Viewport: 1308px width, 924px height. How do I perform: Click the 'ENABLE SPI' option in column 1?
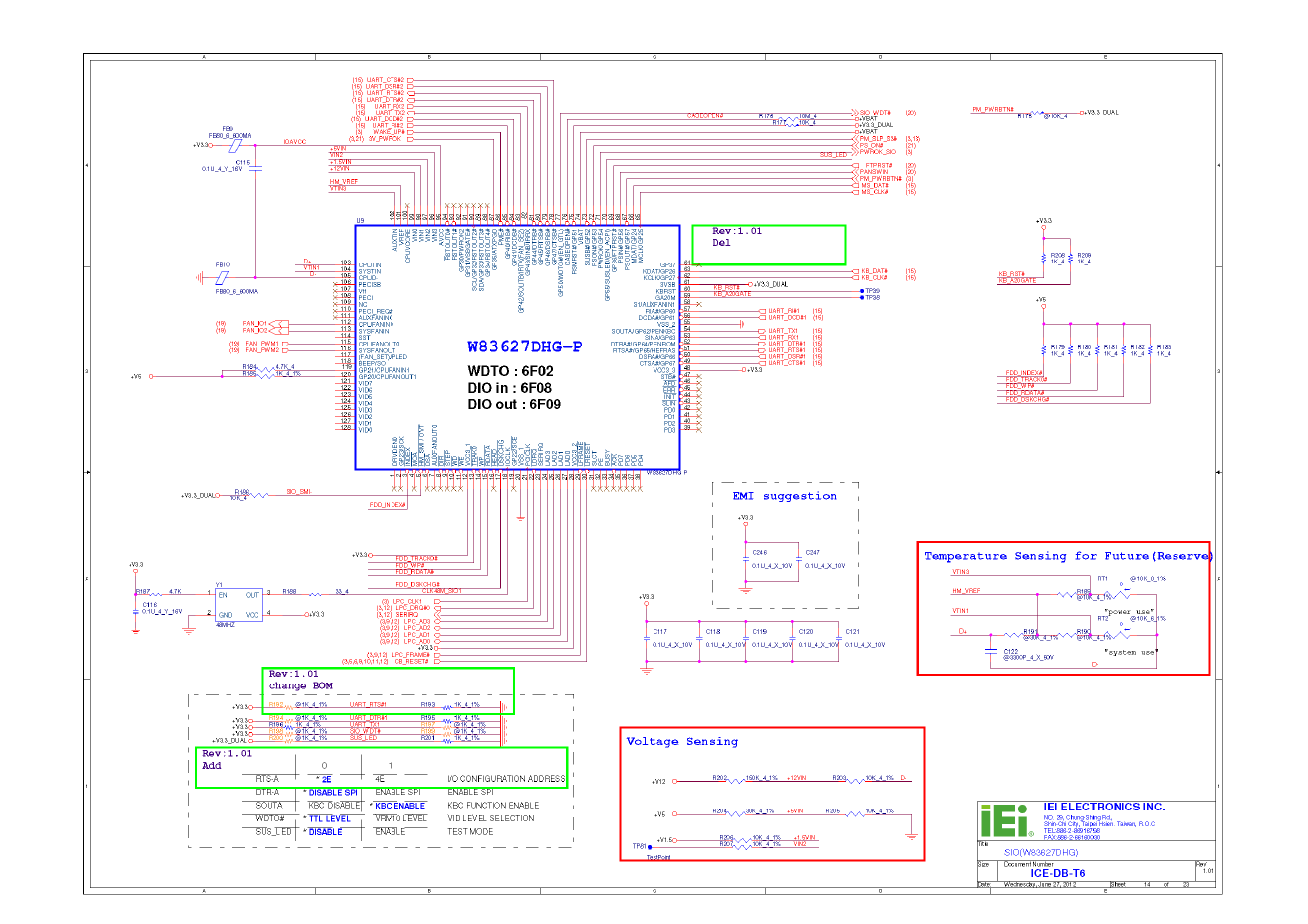point(398,793)
